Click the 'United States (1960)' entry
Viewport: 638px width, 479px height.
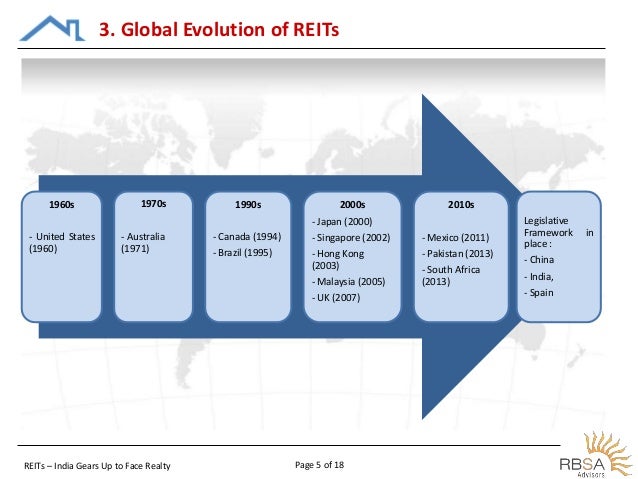click(62, 243)
